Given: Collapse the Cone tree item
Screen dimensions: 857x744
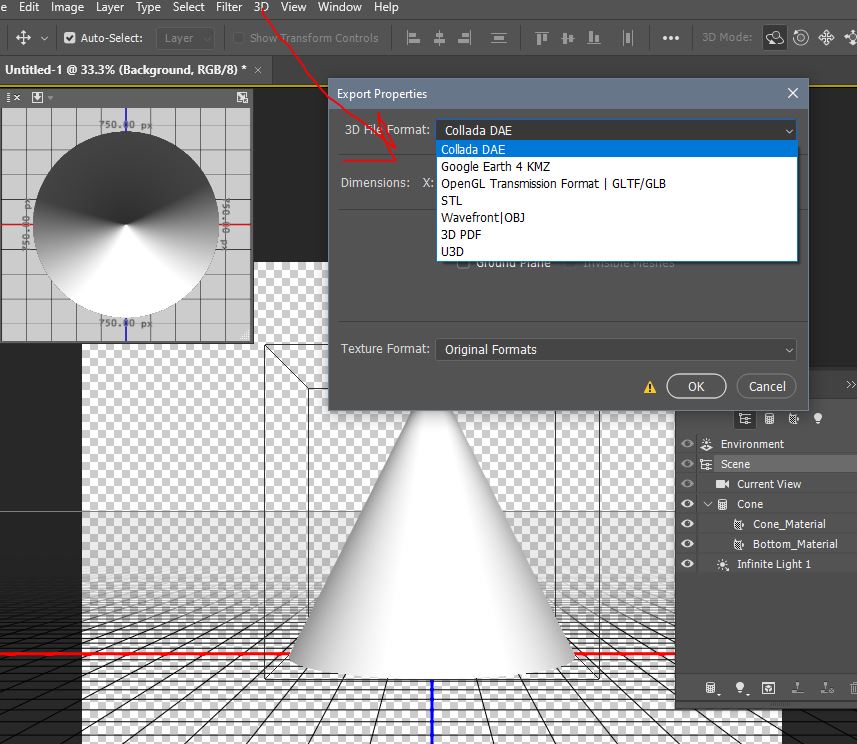Looking at the screenshot, I should point(707,504).
